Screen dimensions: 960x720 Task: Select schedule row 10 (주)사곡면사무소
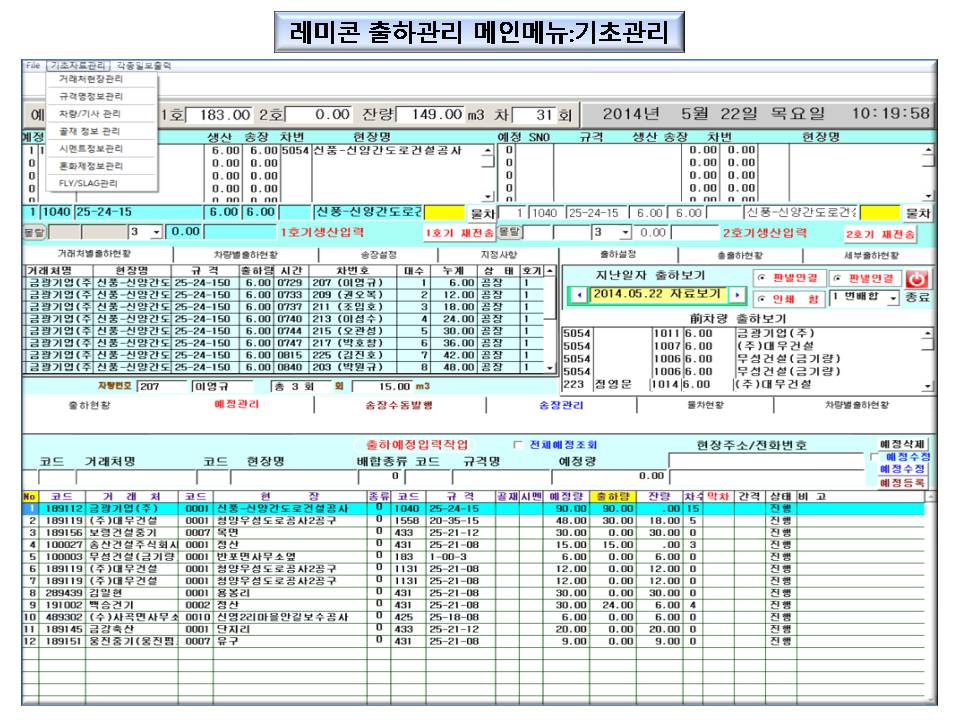(x=473, y=617)
